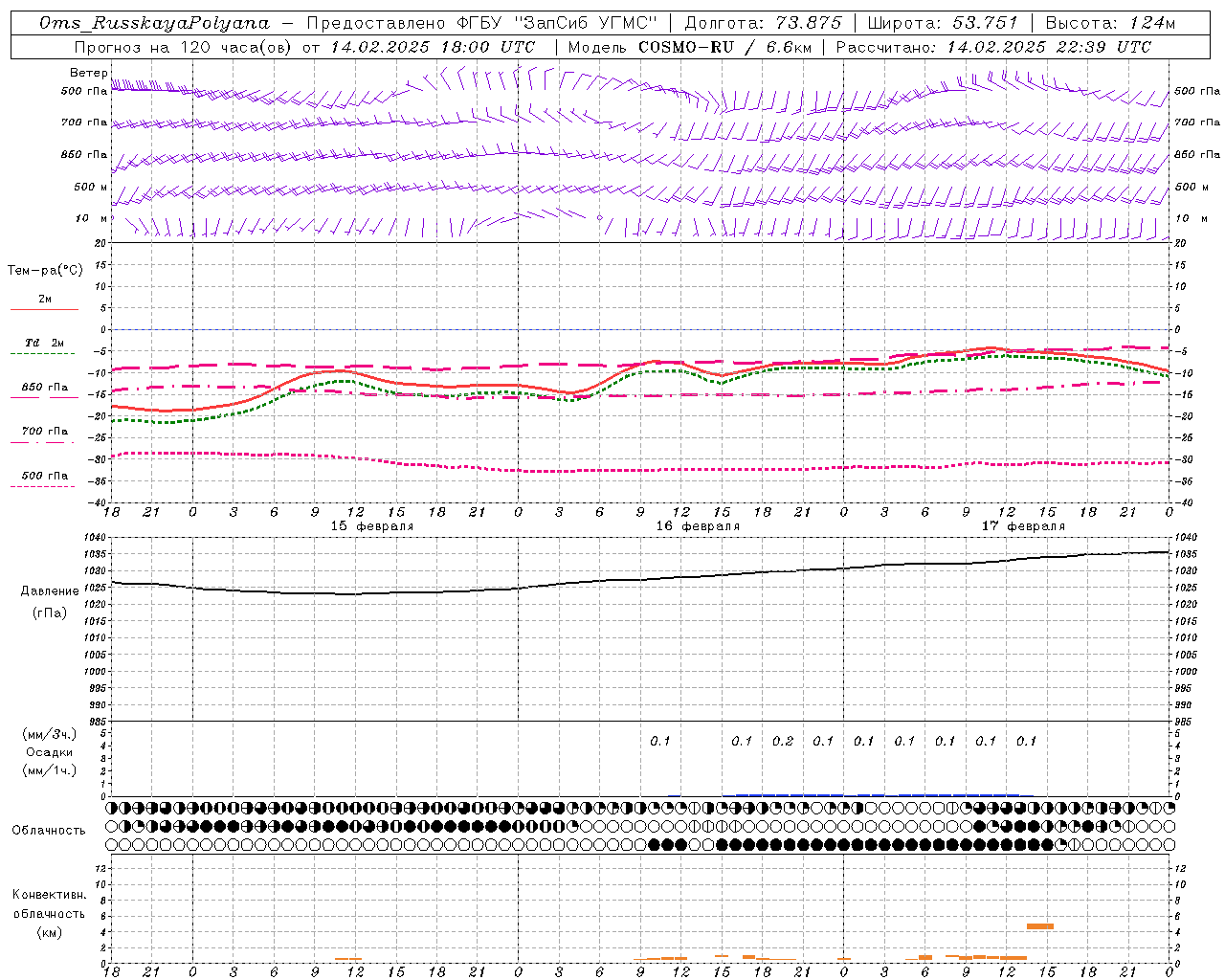The width and height of the screenshot is (1225, 980).
Task: Click the station name Oms_RusskayaPolyana in header
Action: pos(154,23)
